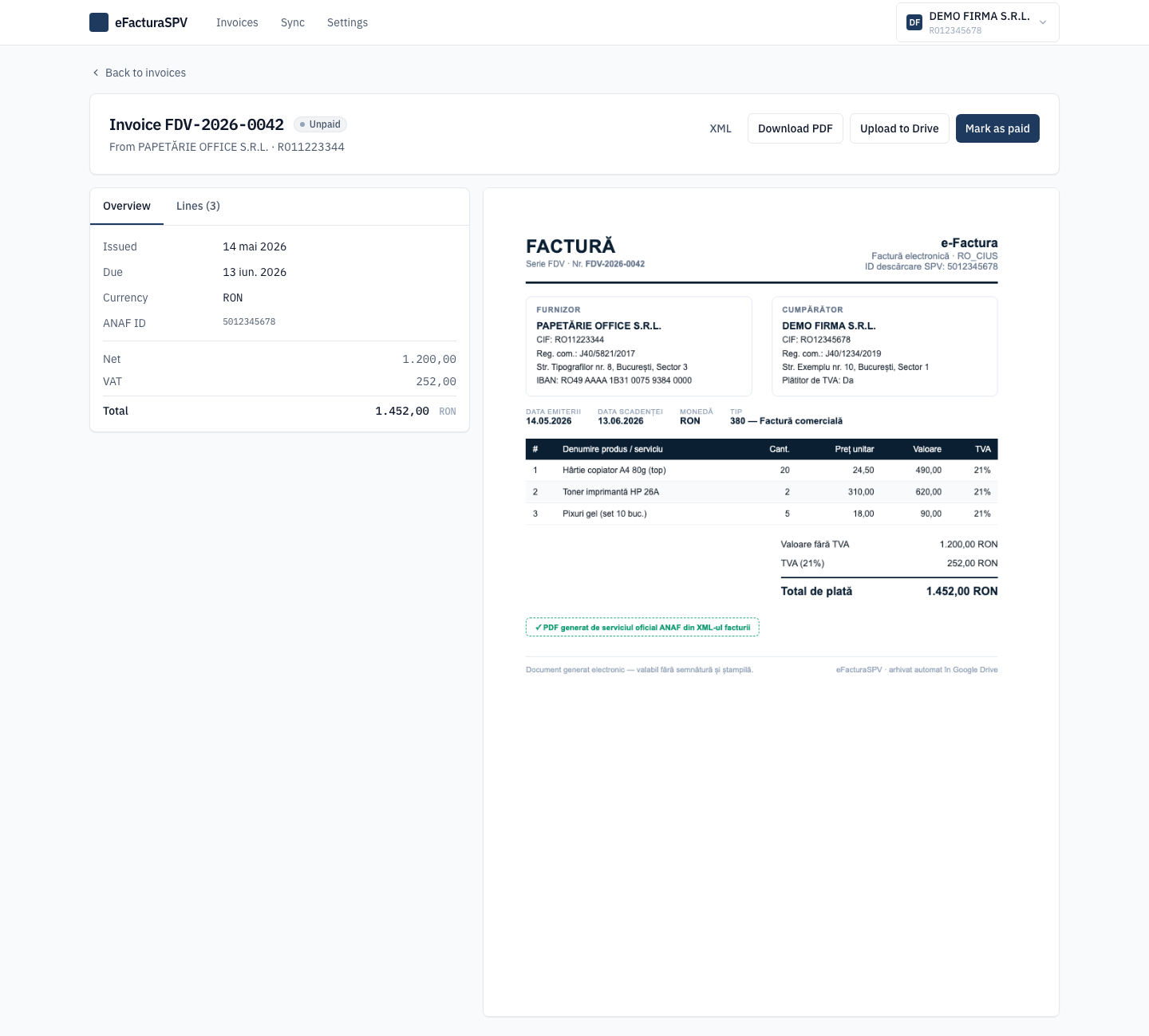The image size is (1149, 1036).
Task: Click the ANAF ID value 5012345678
Action: click(249, 322)
